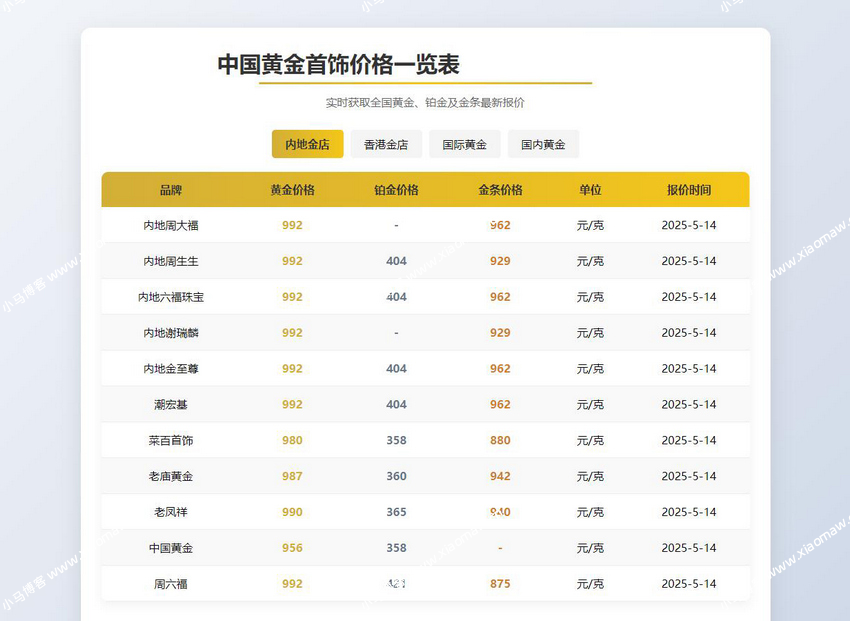Click platinum price 360 for 老庙黄金

[x=396, y=476]
